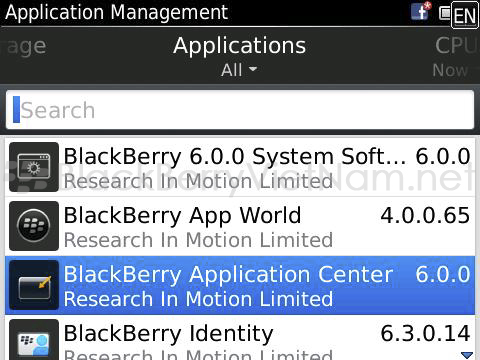Open the All filter dropdown
Screen dimensions: 480x360
tap(239, 70)
